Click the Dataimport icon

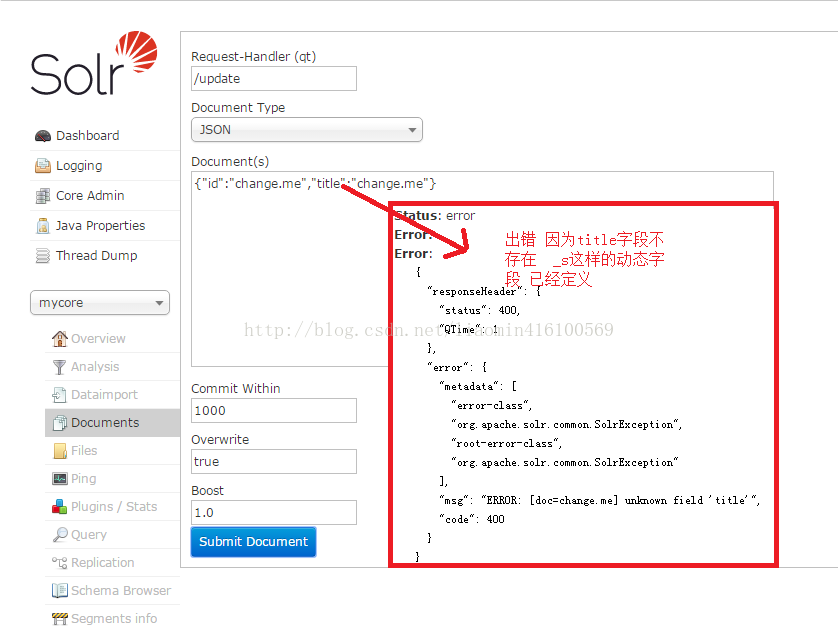coord(59,395)
